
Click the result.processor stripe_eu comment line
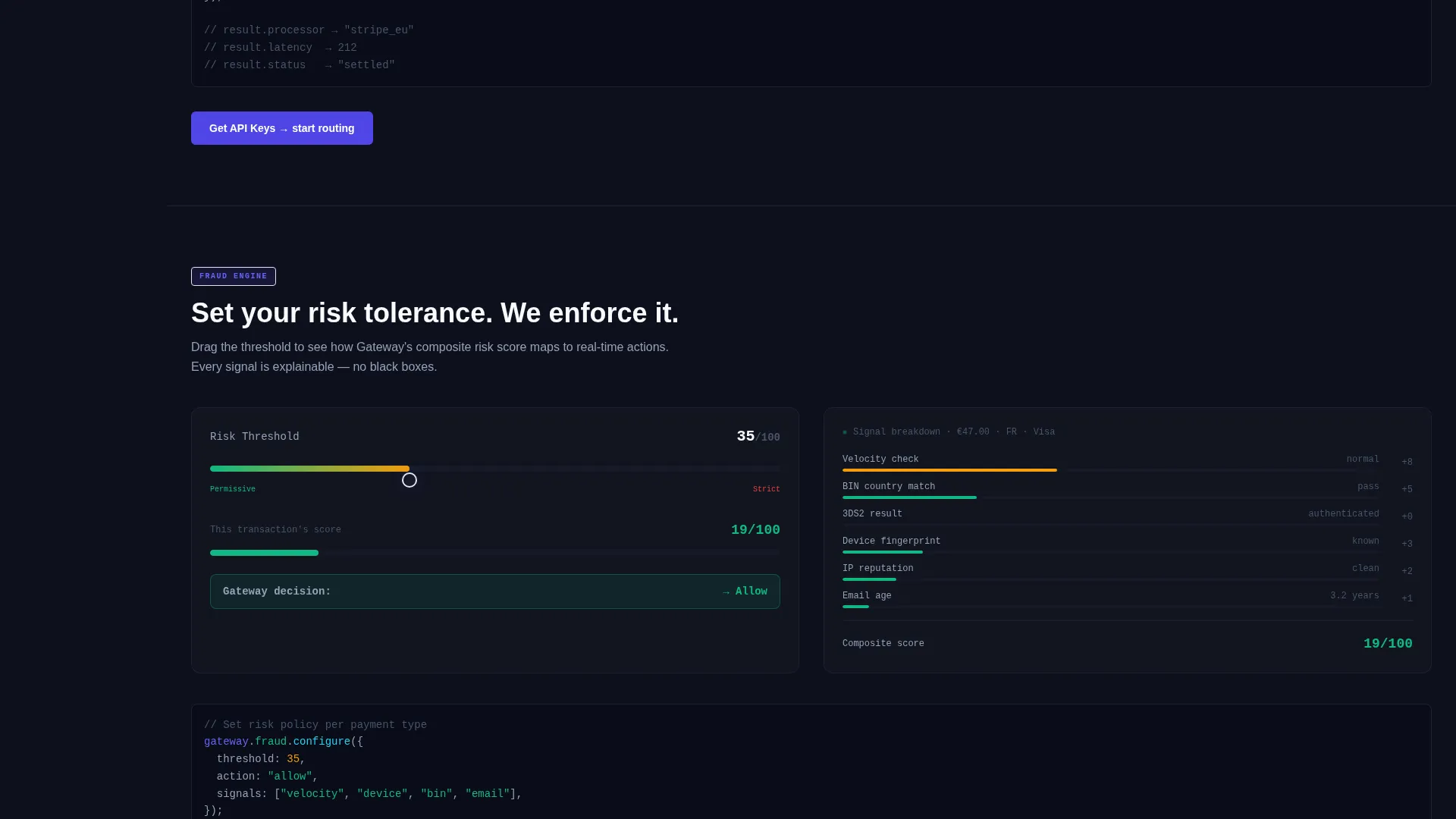(x=309, y=30)
